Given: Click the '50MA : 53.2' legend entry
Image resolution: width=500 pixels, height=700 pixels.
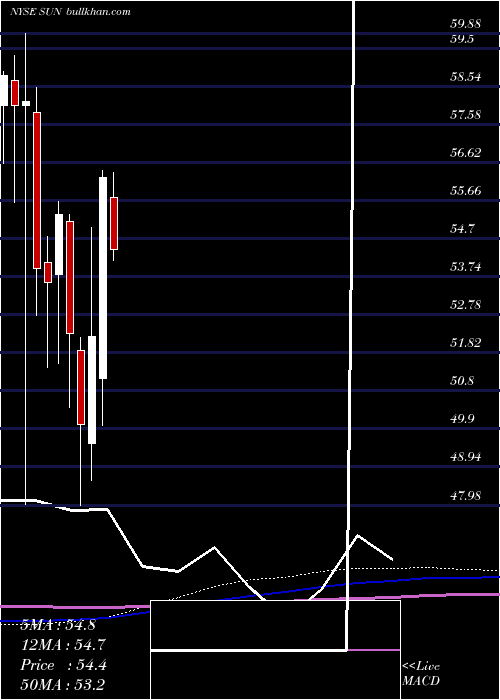Looking at the screenshot, I should pos(63,684).
